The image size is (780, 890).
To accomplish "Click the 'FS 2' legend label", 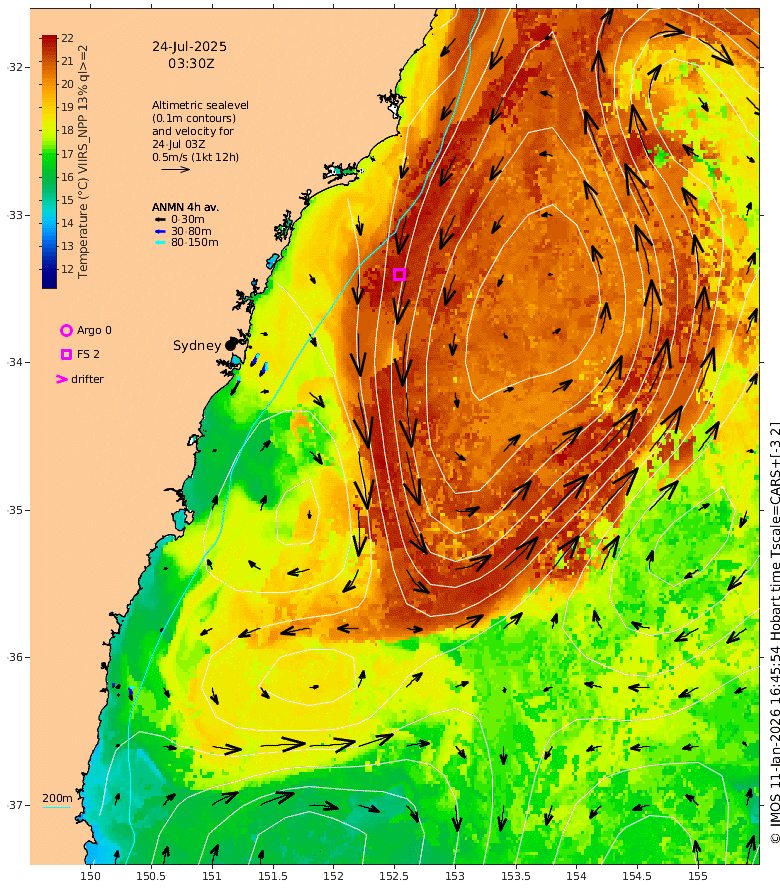I will [88, 354].
